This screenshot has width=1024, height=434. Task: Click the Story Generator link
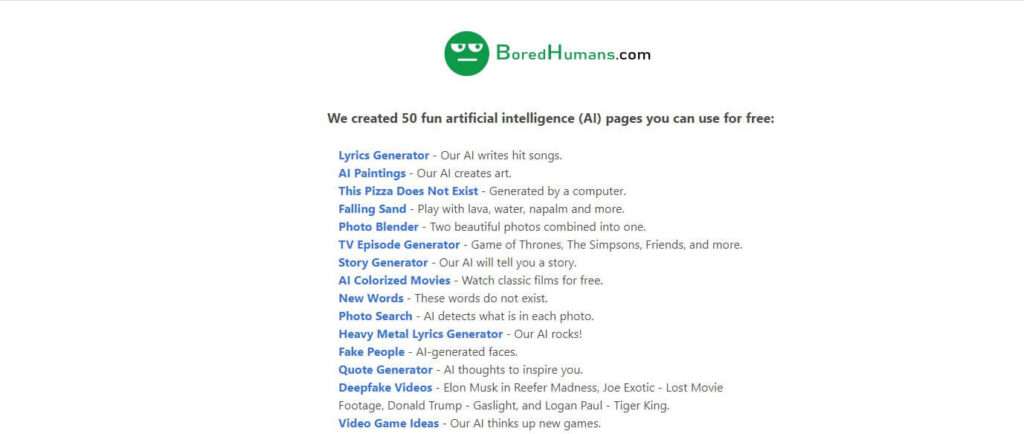click(383, 262)
